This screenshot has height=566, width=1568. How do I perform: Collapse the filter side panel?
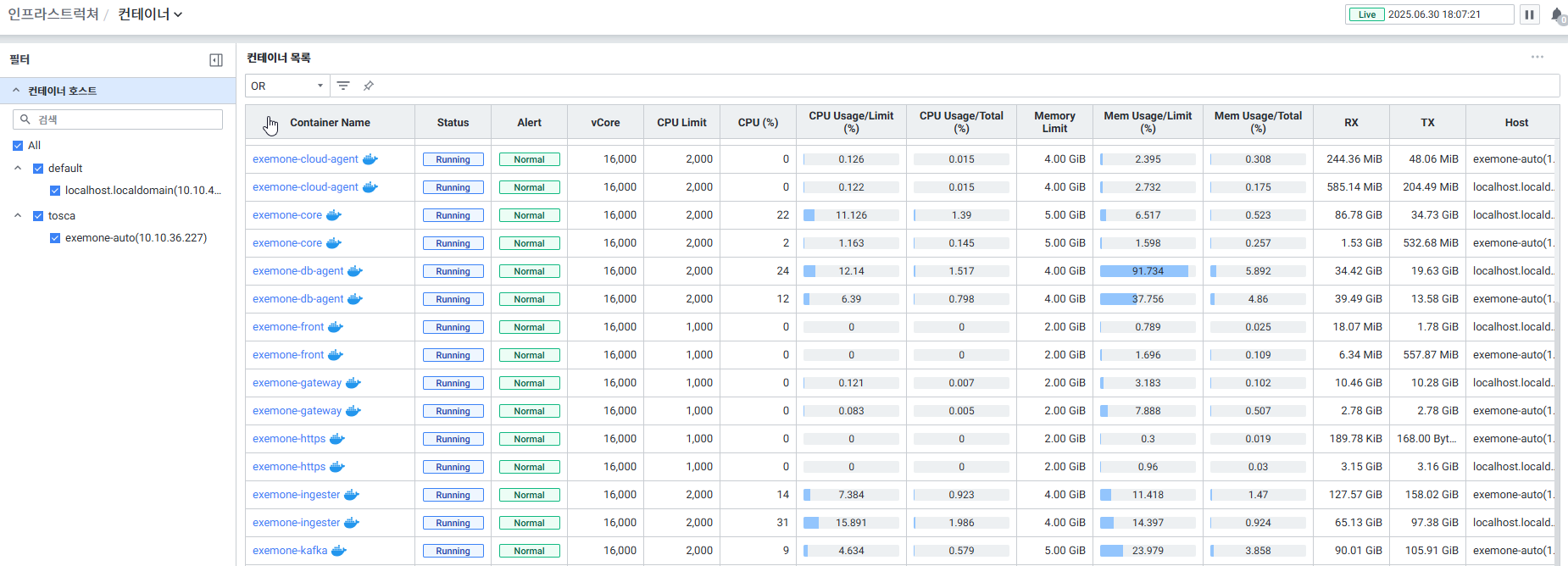(216, 60)
